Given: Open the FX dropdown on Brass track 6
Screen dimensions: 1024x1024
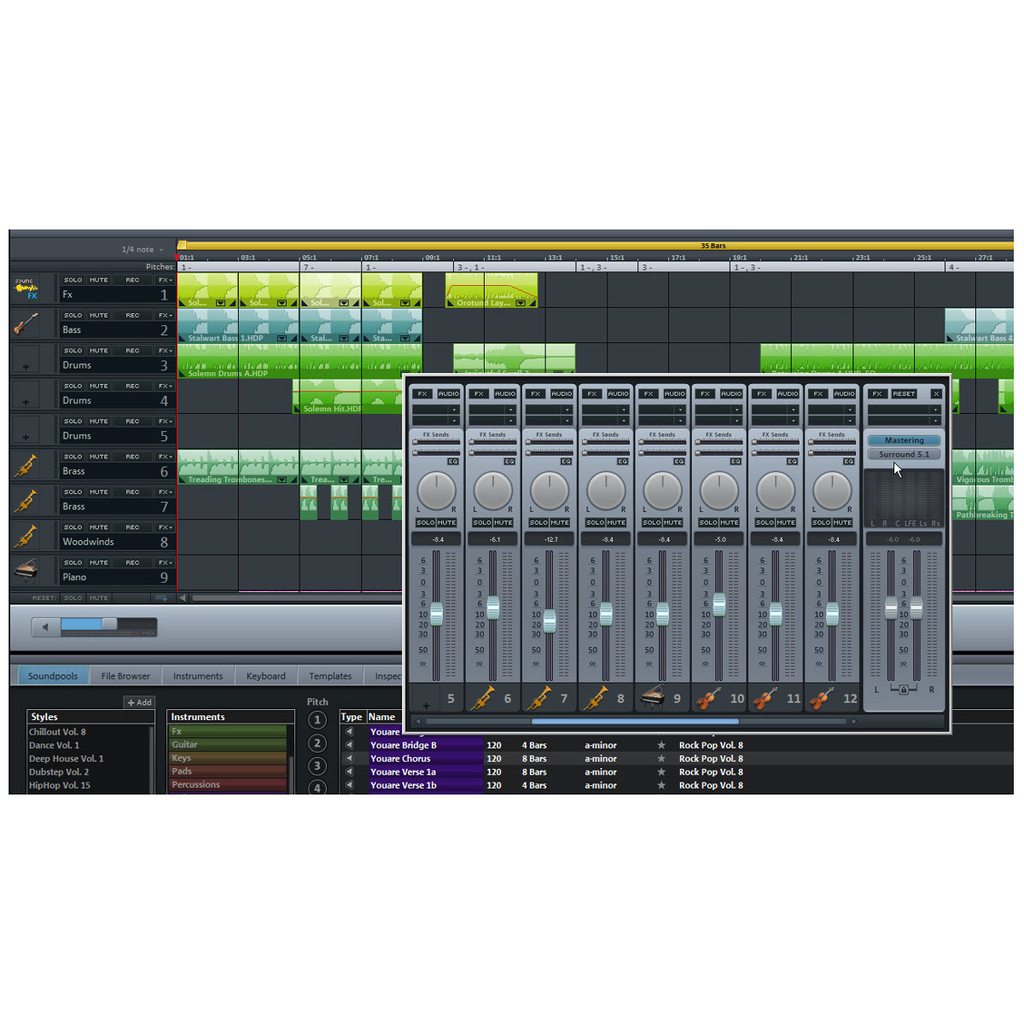Looking at the screenshot, I should 165,457.
